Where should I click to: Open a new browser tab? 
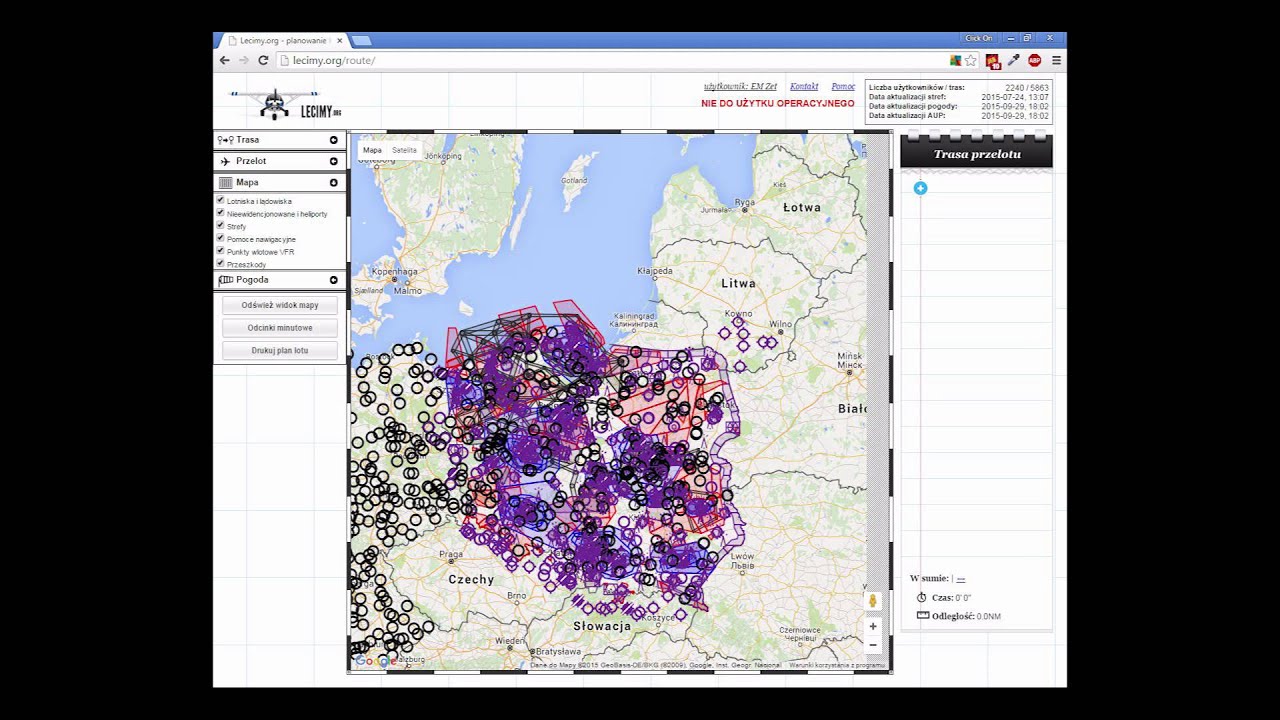(x=361, y=40)
